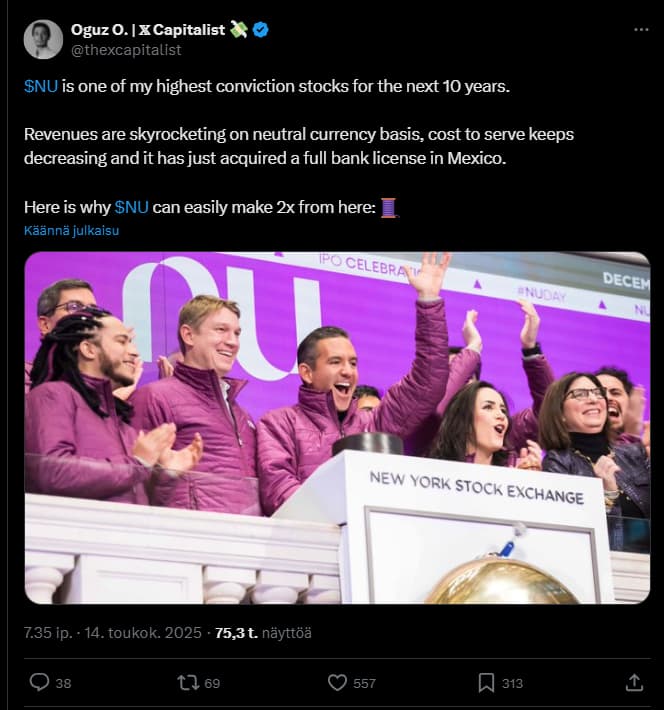Click the 75,3 t. näyttöä view count
664x710 pixels.
pyautogui.click(x=253, y=632)
